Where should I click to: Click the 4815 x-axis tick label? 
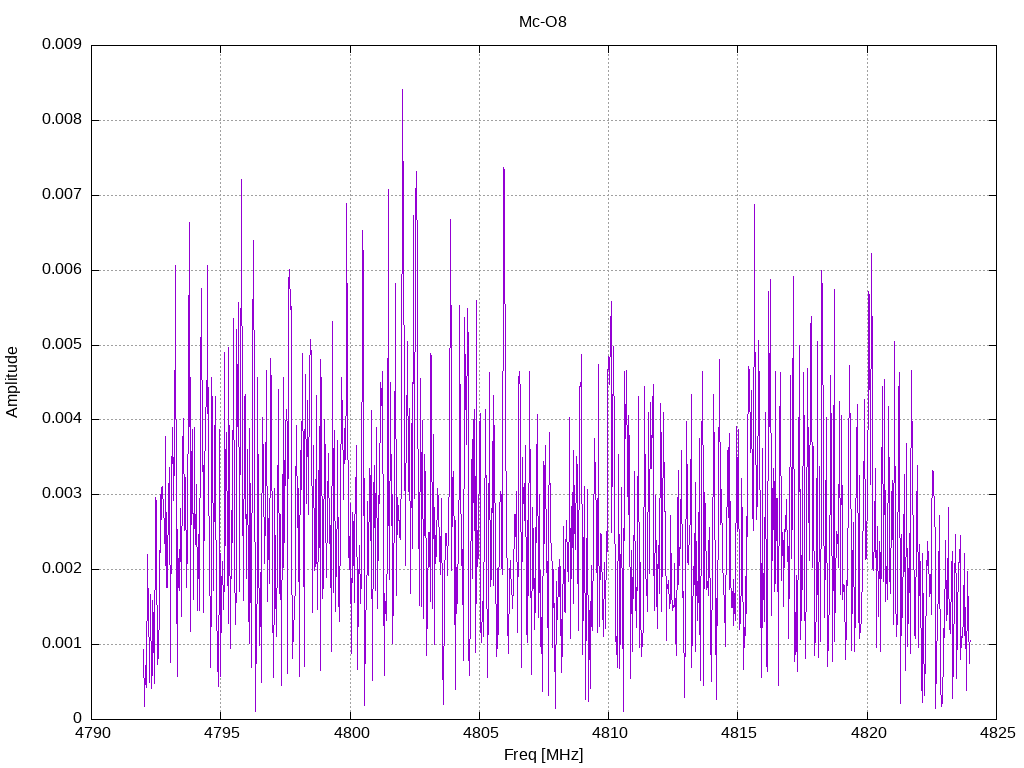pos(739,733)
